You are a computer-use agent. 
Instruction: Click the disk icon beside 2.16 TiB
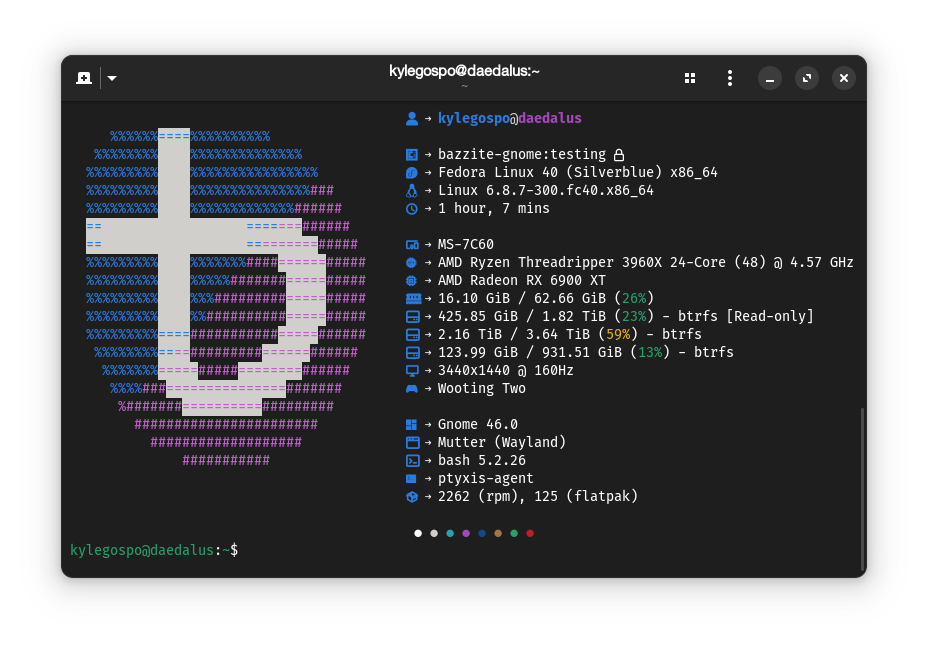413,334
